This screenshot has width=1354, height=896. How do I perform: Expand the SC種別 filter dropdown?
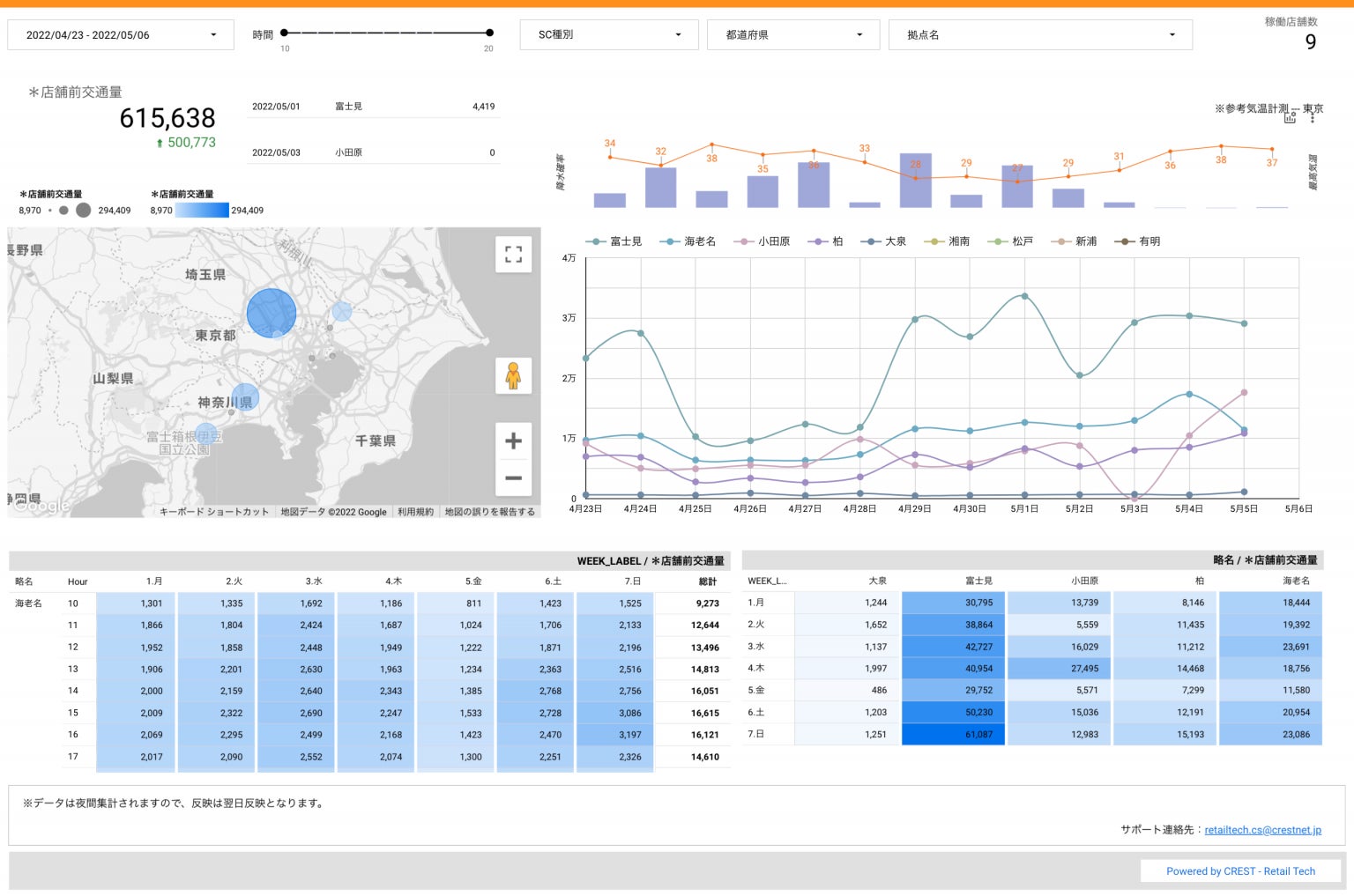(610, 35)
